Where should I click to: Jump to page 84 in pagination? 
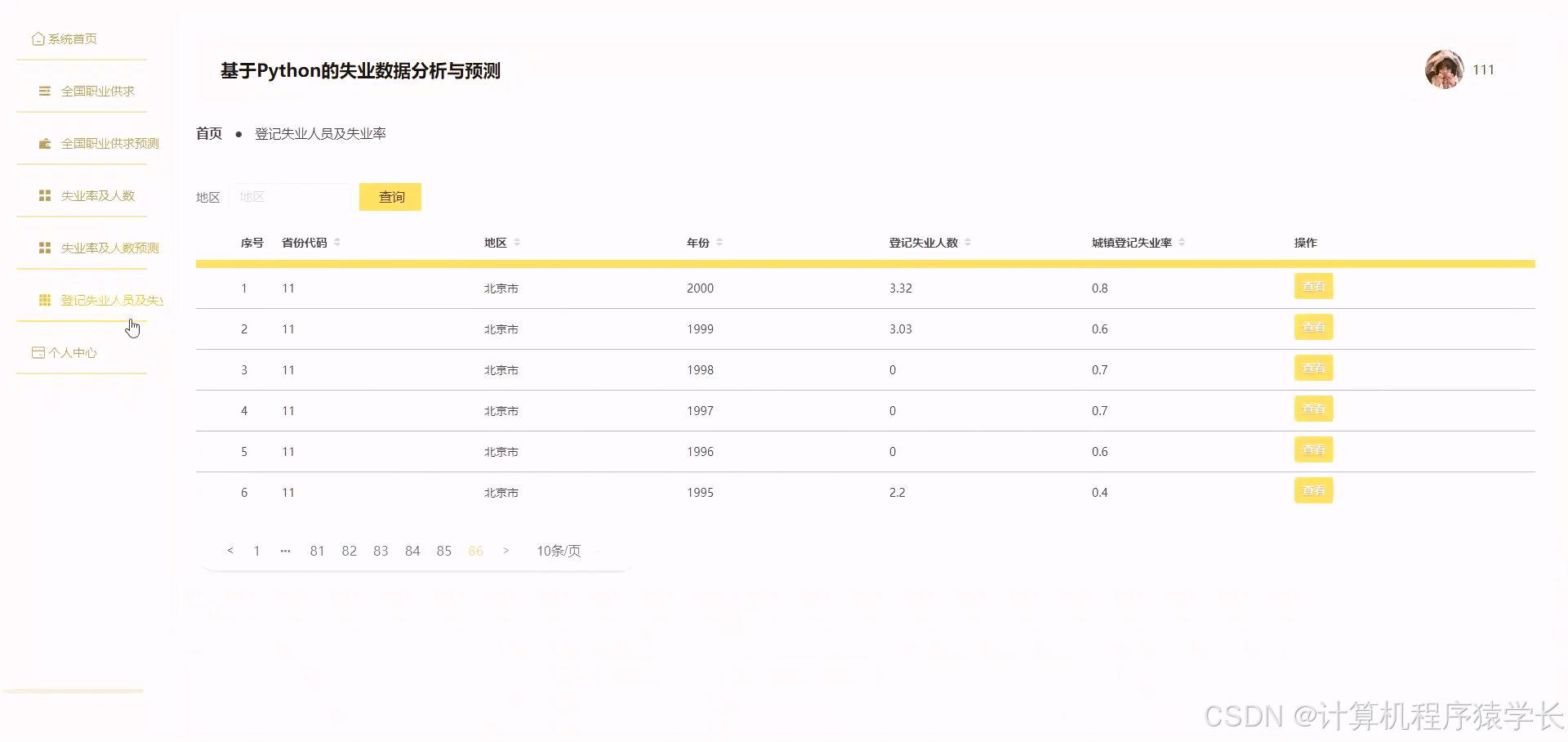(x=412, y=551)
